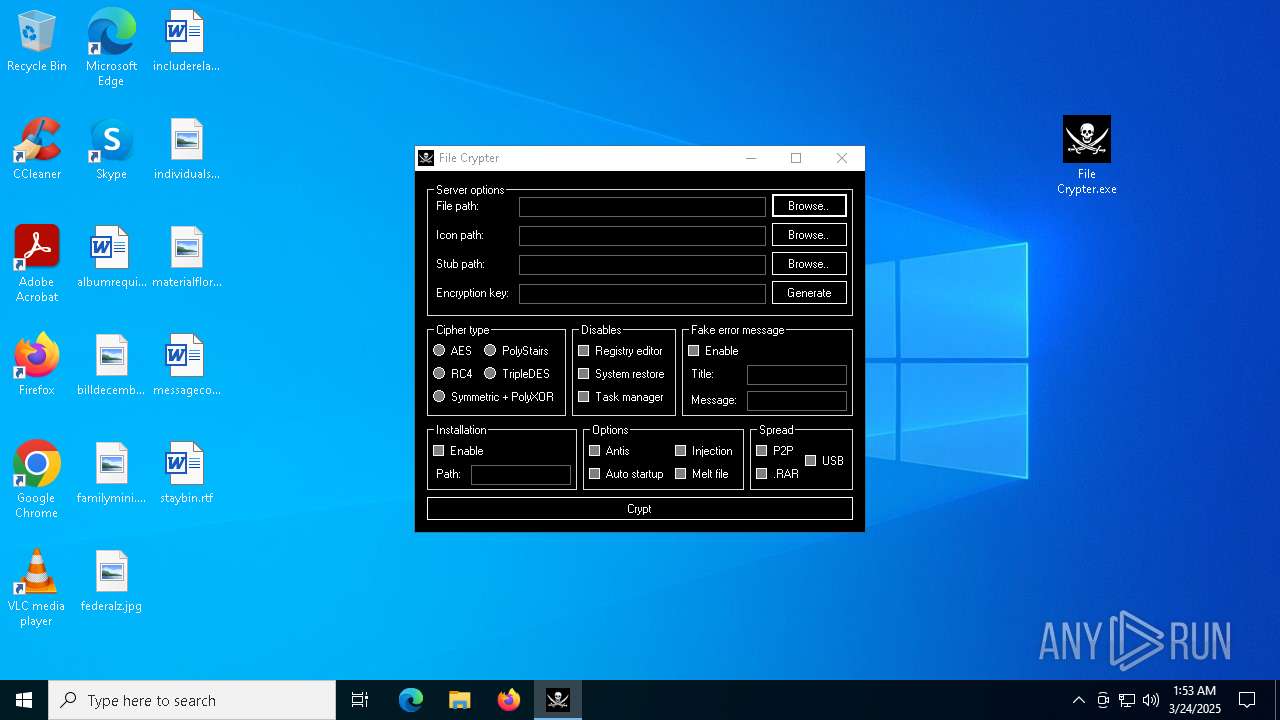The width and height of the screenshot is (1280, 720).
Task: Open File Explorer from the taskbar
Action: point(460,700)
